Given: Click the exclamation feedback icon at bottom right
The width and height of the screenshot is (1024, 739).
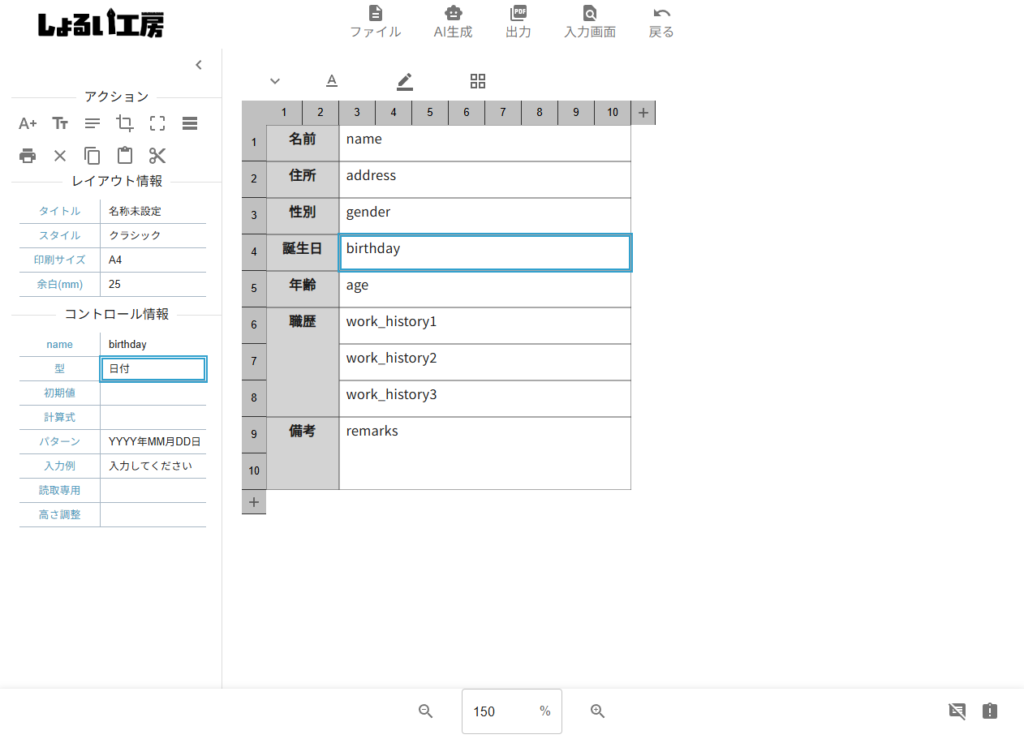Looking at the screenshot, I should coord(990,711).
